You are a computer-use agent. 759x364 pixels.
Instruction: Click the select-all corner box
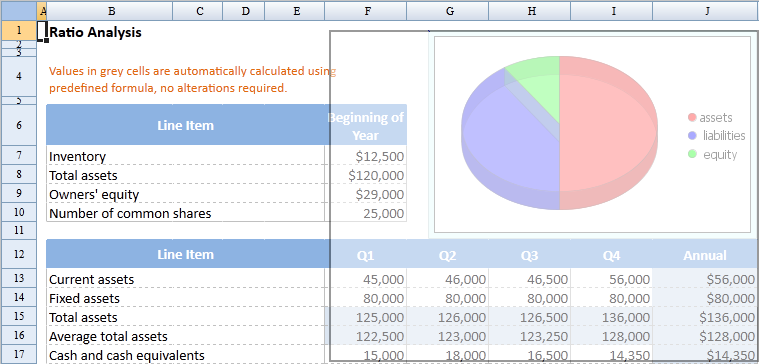[19, 11]
